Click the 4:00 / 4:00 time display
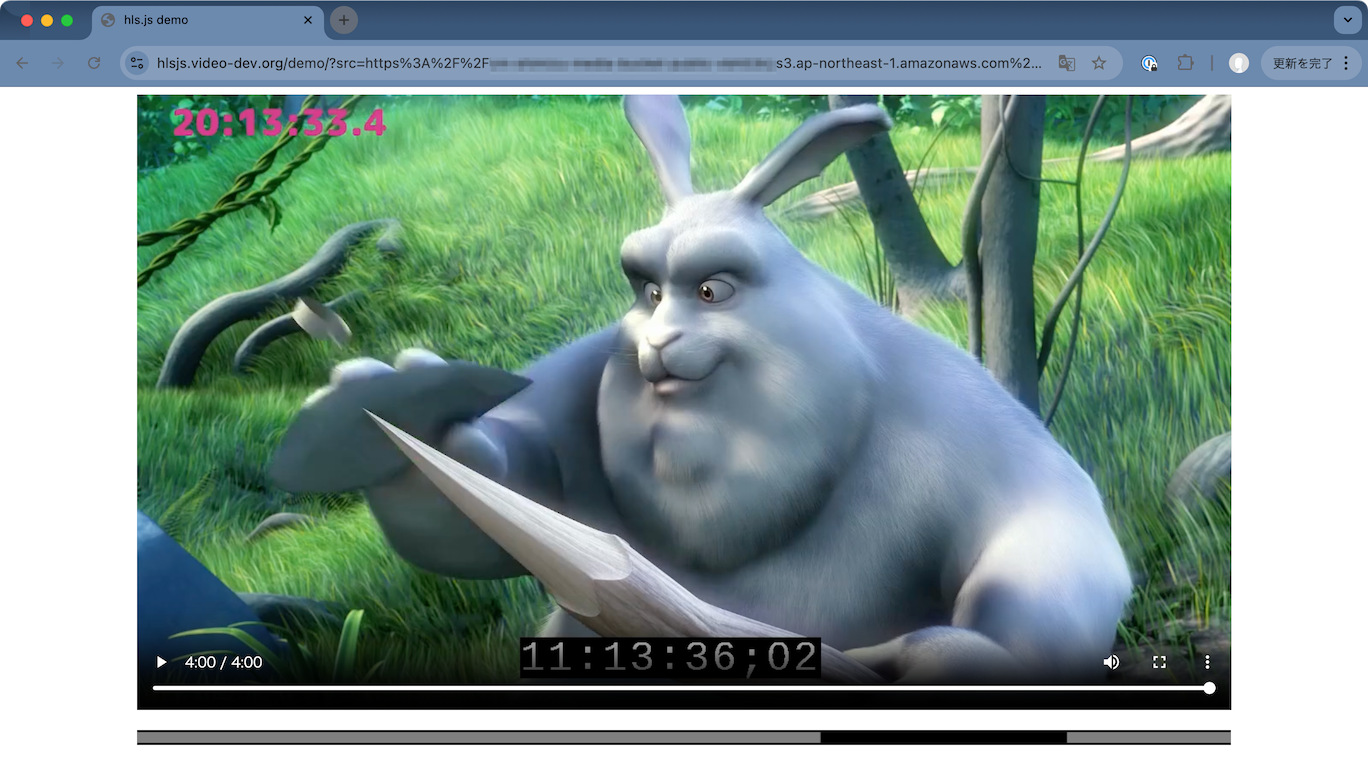This screenshot has height=768, width=1368. (223, 662)
